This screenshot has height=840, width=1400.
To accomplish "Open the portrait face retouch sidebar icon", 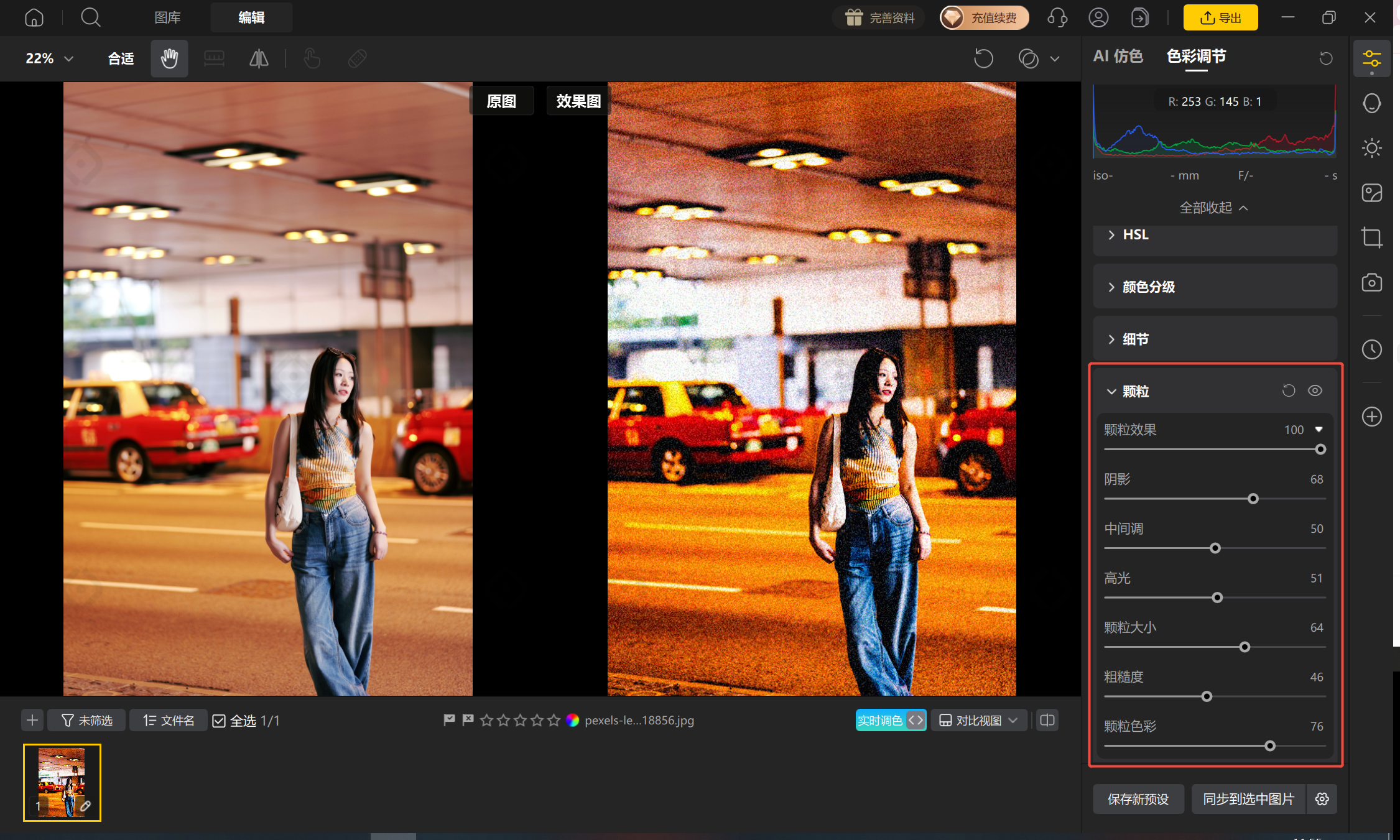I will (1371, 103).
